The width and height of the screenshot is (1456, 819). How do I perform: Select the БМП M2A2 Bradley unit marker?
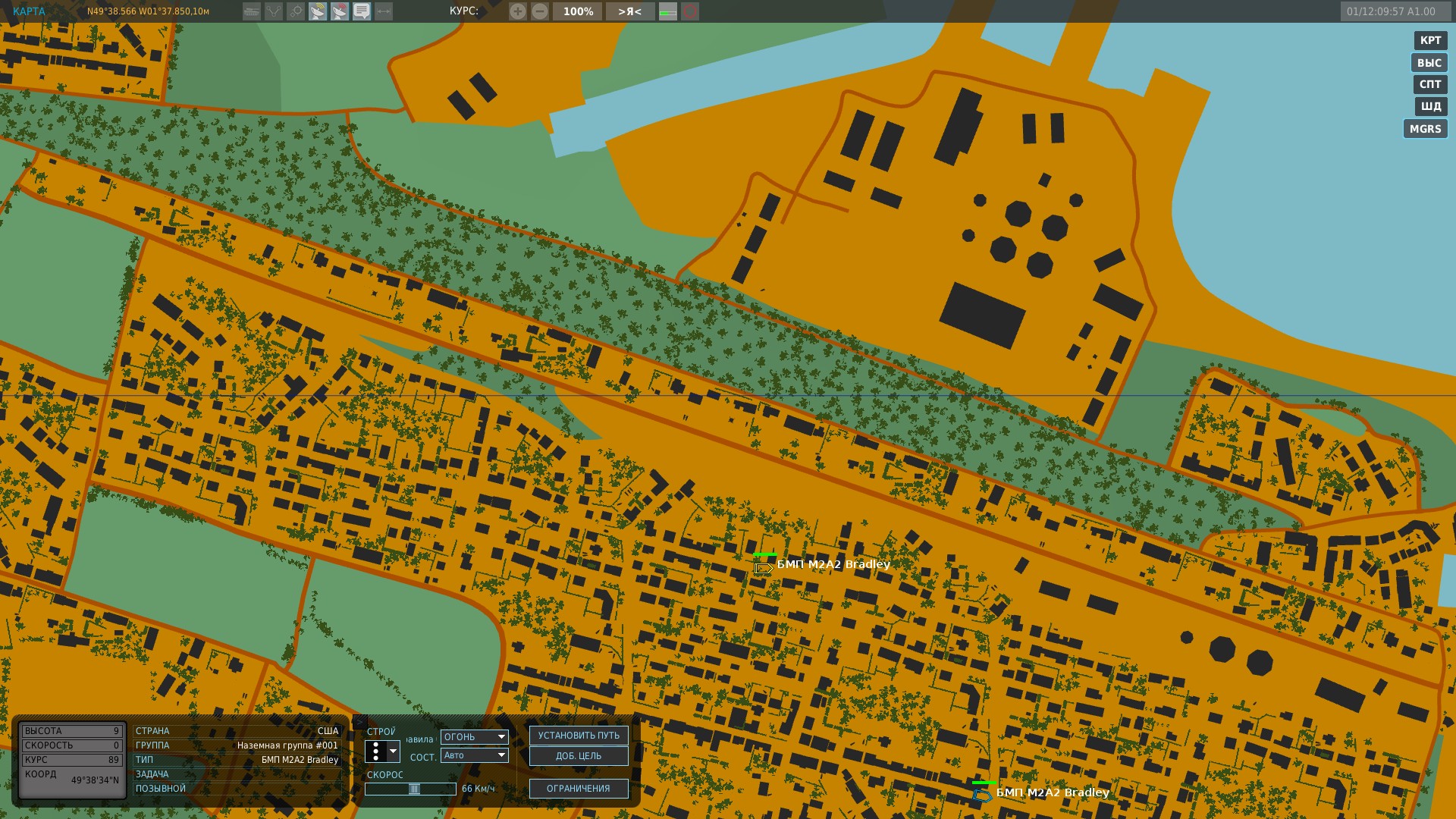point(763,568)
